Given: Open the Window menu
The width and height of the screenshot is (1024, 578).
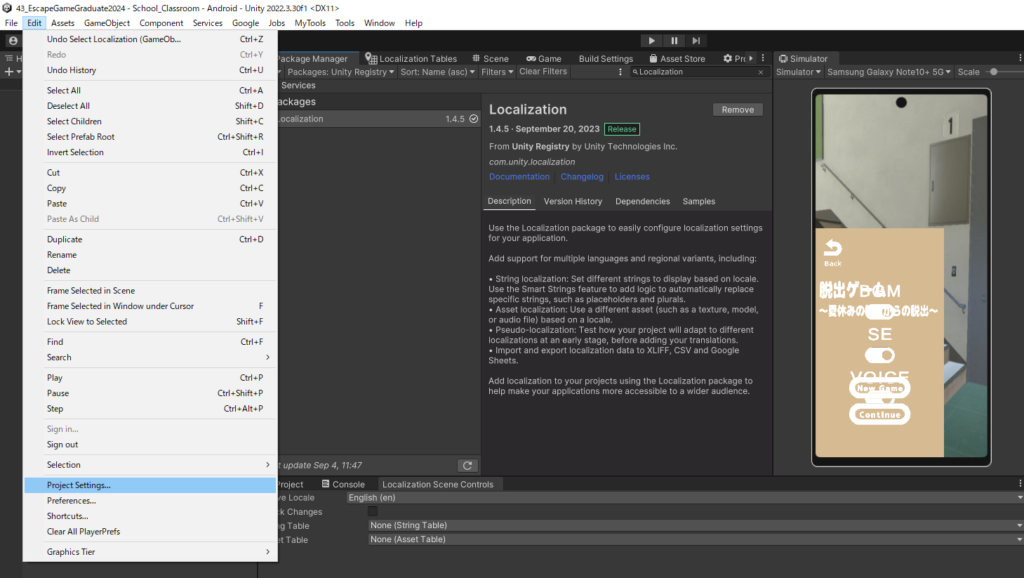Looking at the screenshot, I should [379, 23].
